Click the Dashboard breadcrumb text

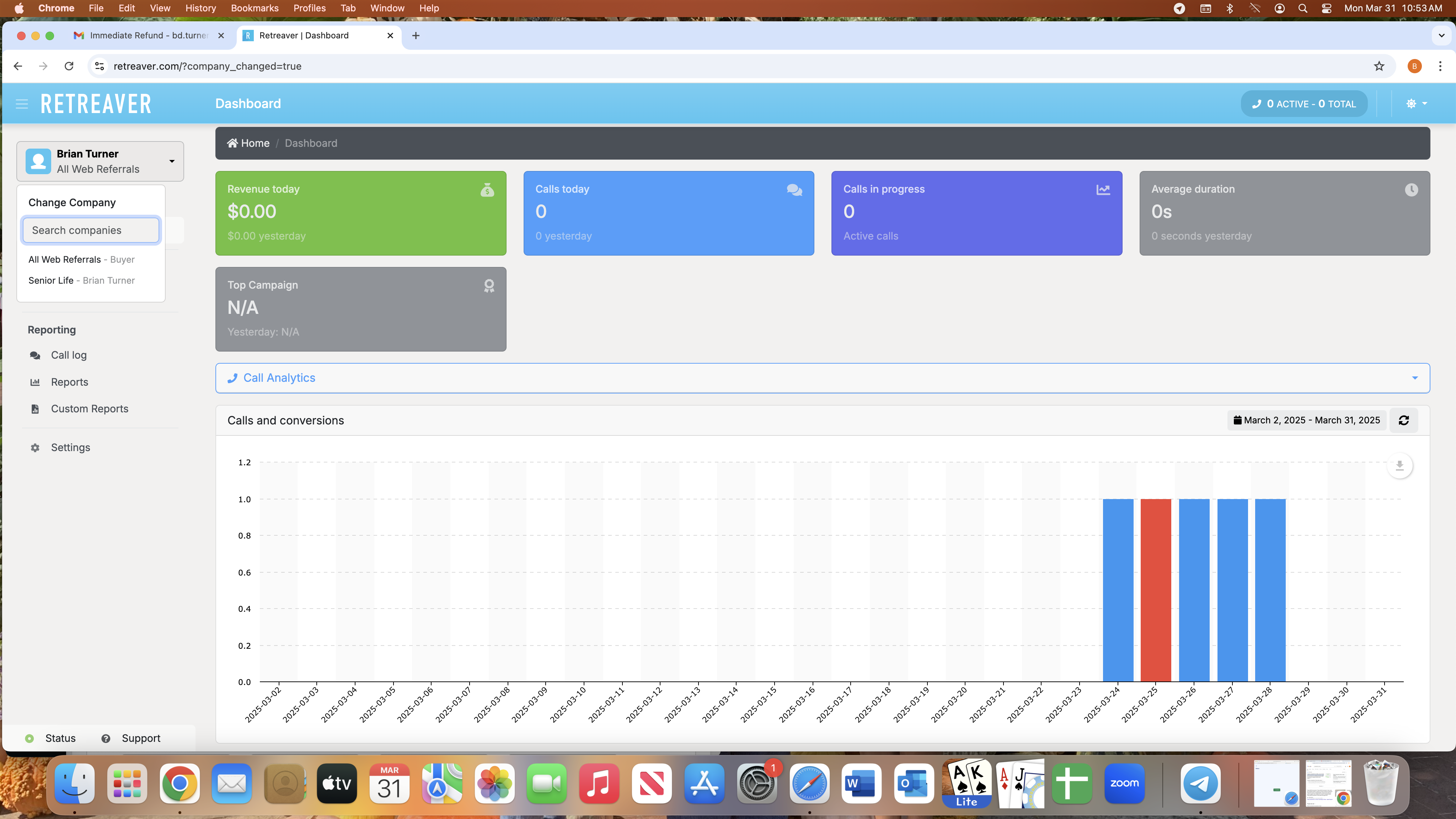[x=311, y=143]
